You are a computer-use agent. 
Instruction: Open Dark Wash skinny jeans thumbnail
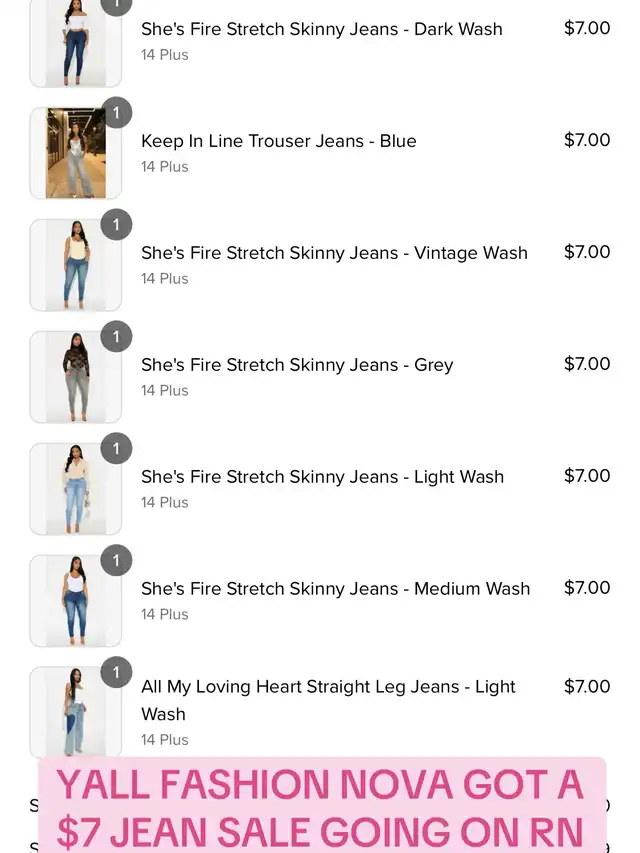click(75, 44)
